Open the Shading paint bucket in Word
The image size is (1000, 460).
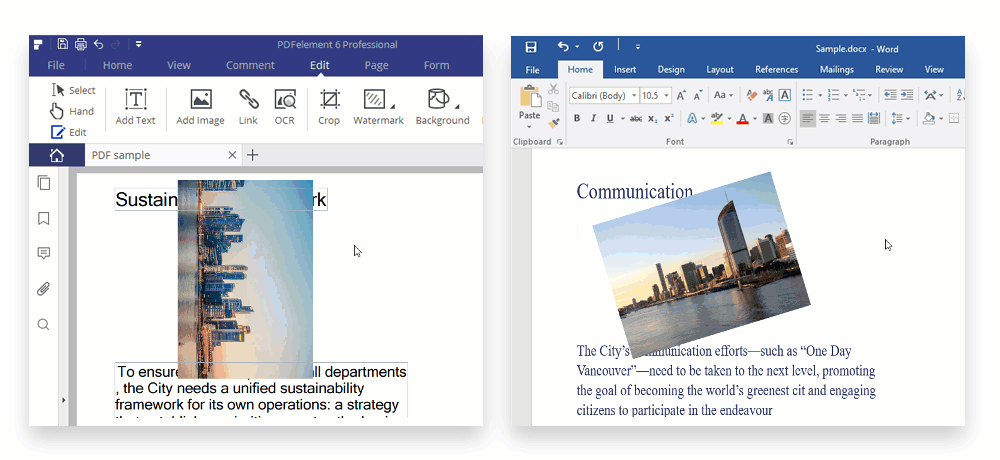pyautogui.click(x=929, y=118)
